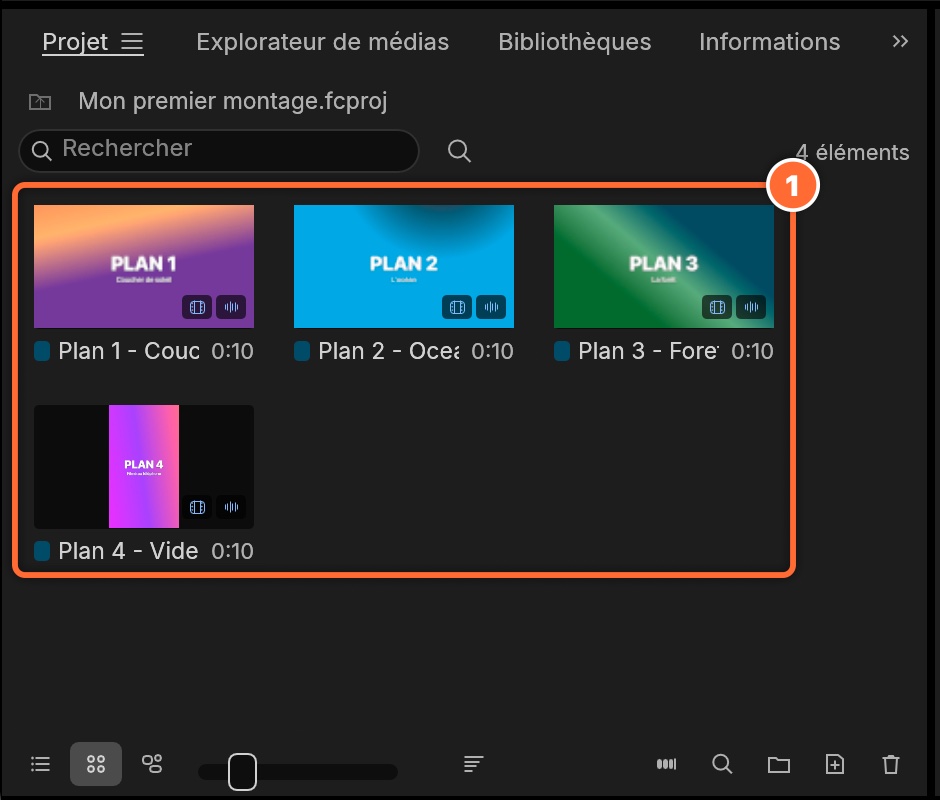Switch to the Projet tab
The image size is (940, 800).
tap(75, 42)
